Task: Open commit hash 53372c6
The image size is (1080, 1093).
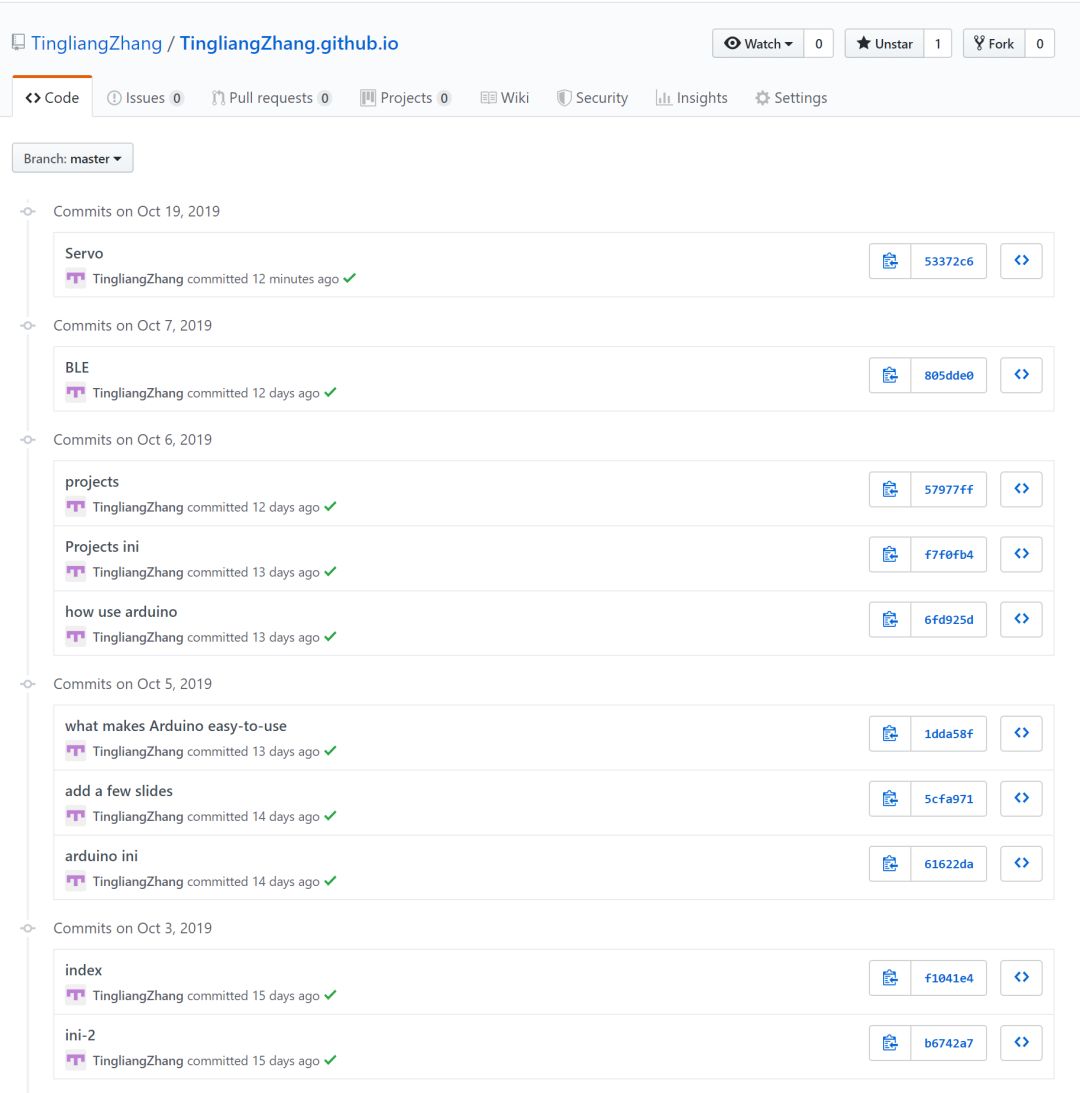Action: click(x=948, y=261)
